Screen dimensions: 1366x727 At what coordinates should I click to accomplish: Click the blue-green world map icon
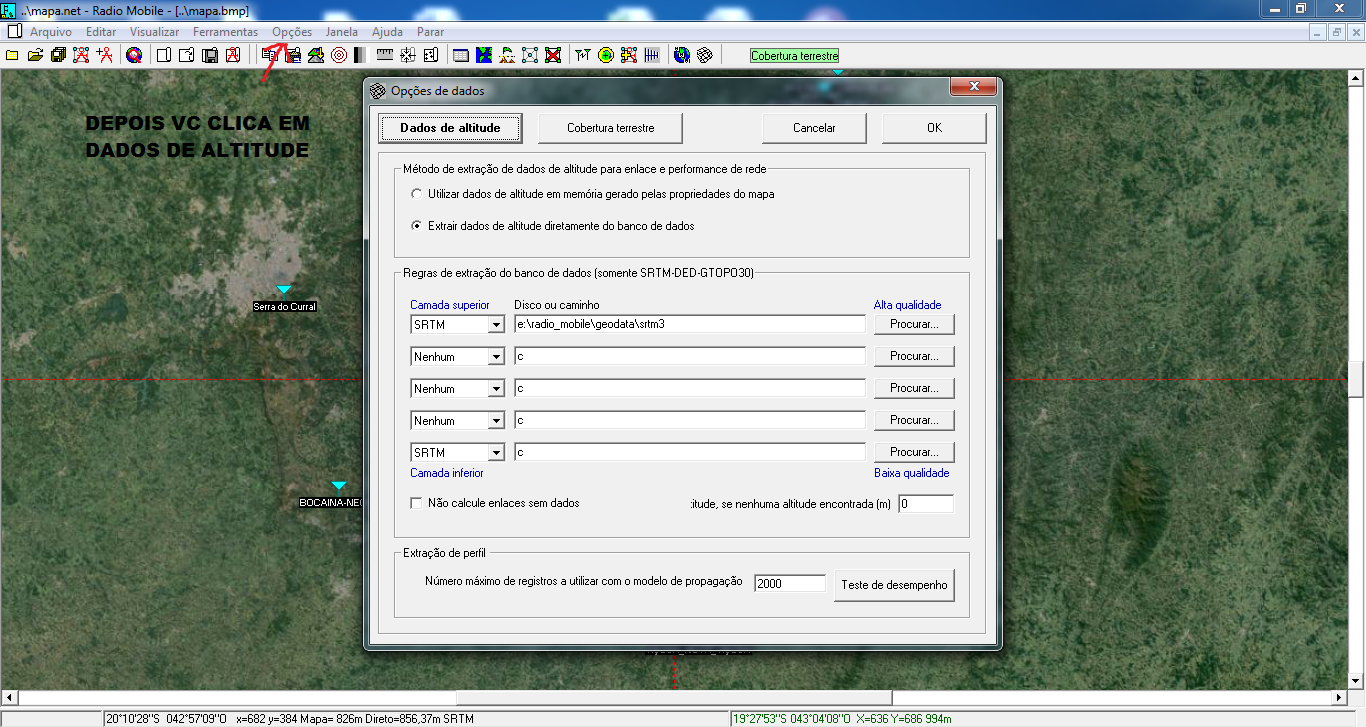click(484, 55)
